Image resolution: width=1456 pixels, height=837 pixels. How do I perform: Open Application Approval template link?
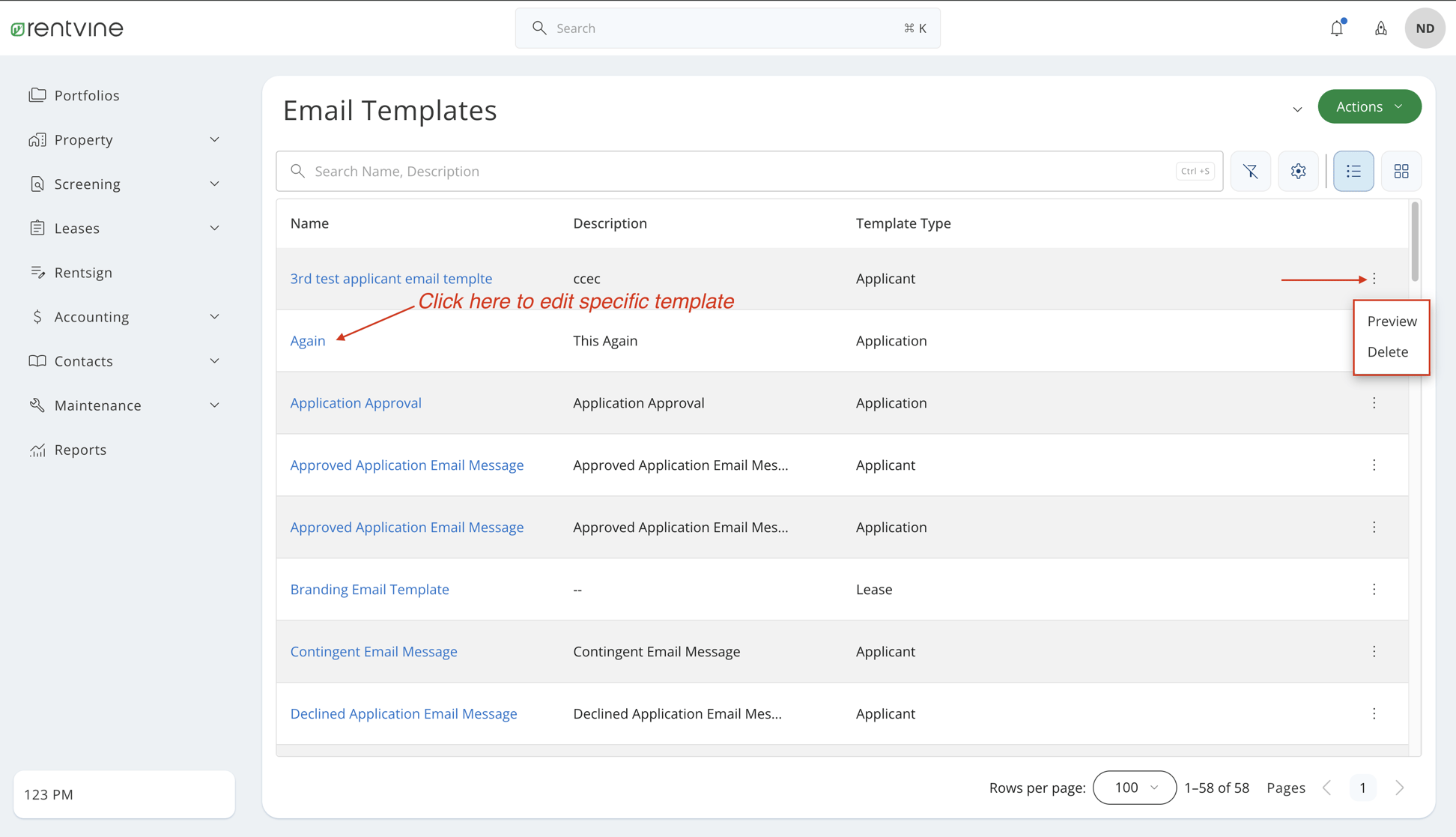coord(356,403)
